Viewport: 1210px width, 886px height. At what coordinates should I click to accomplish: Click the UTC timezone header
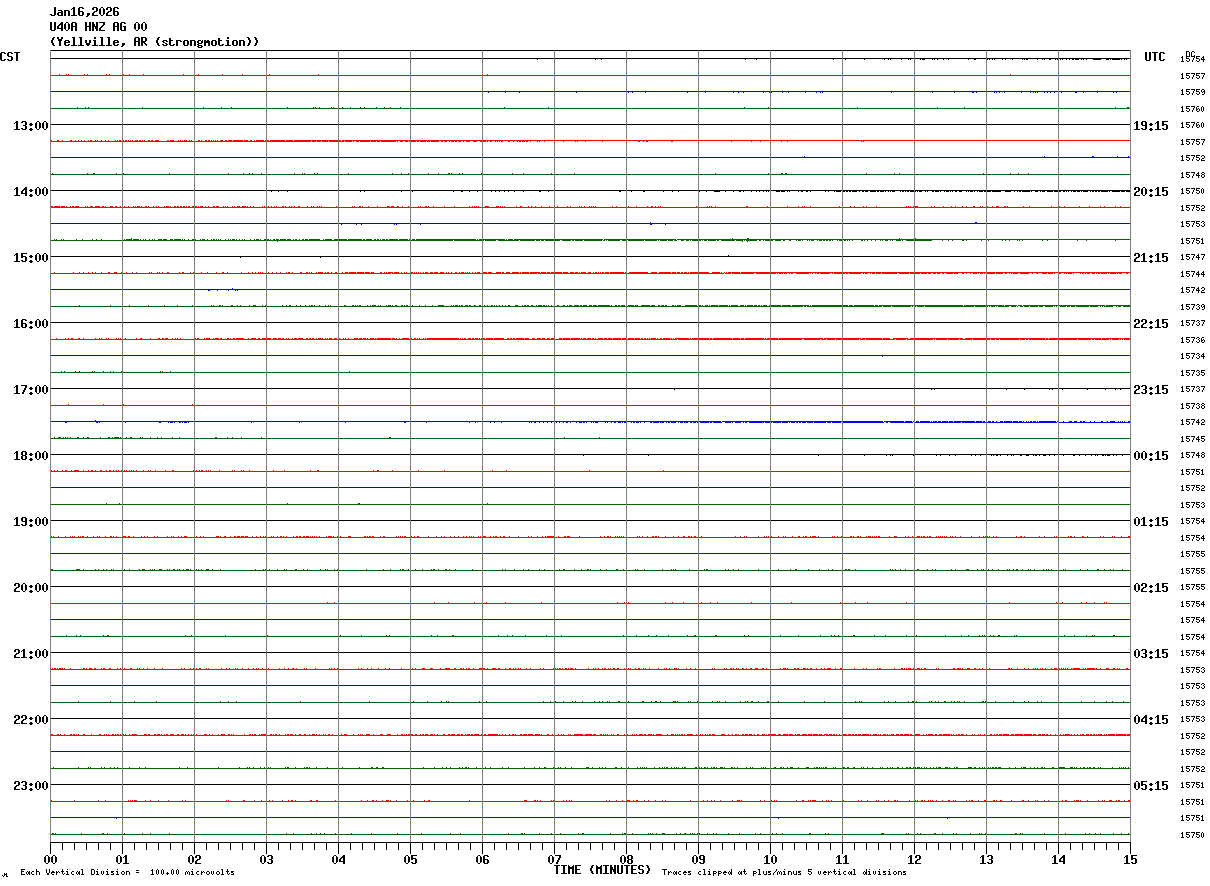1155,57
